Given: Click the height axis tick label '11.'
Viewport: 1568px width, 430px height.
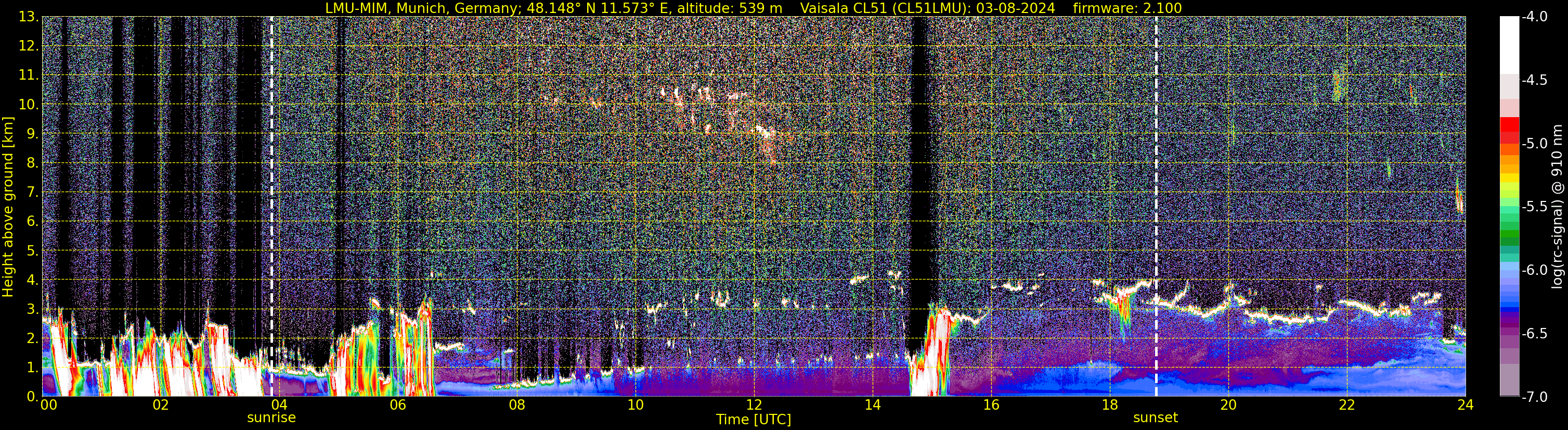Looking at the screenshot, I should point(29,75).
